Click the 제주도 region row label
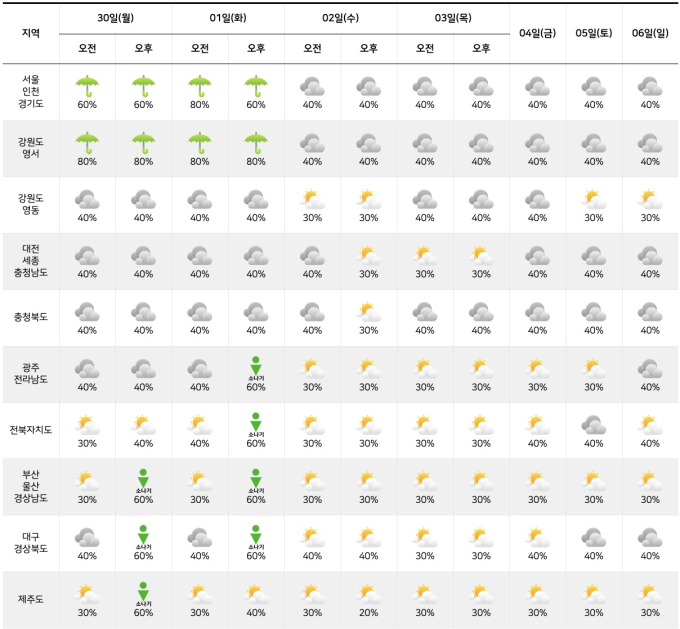Image resolution: width=680 pixels, height=629 pixels. click(31, 599)
